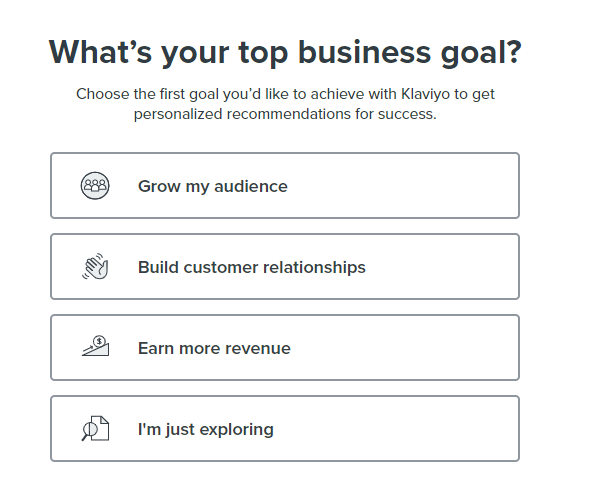Image resolution: width=600 pixels, height=491 pixels.
Task: Click the word 'business' in the heading
Action: point(365,52)
